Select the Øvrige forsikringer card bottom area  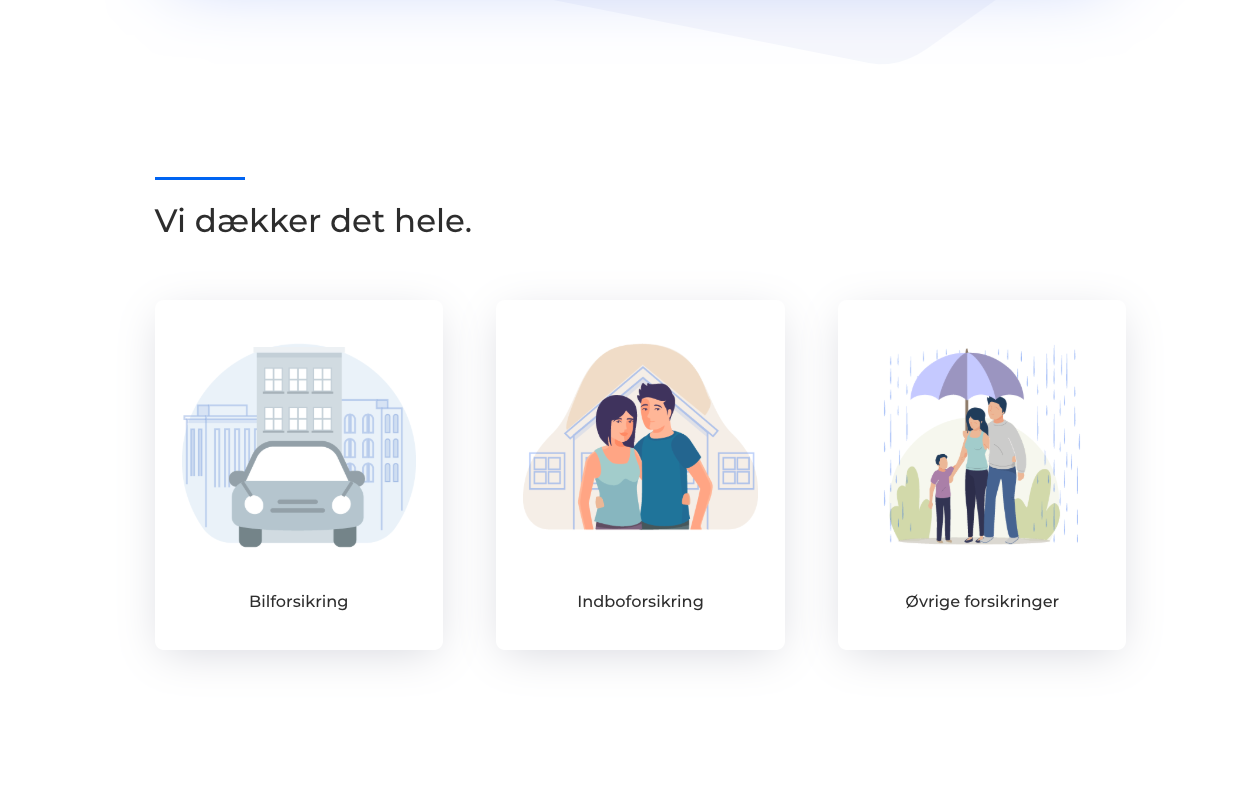coord(982,632)
